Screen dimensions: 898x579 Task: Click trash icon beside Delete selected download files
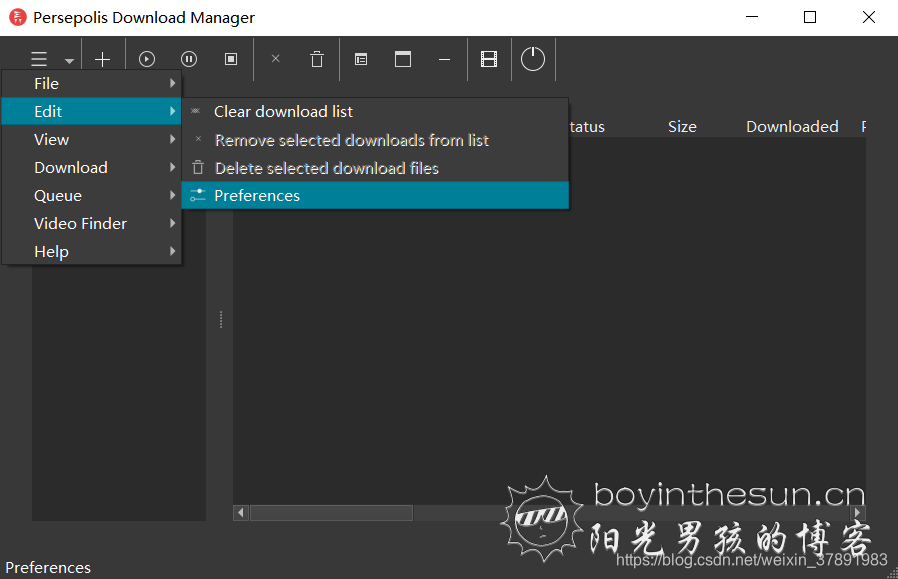tap(198, 167)
